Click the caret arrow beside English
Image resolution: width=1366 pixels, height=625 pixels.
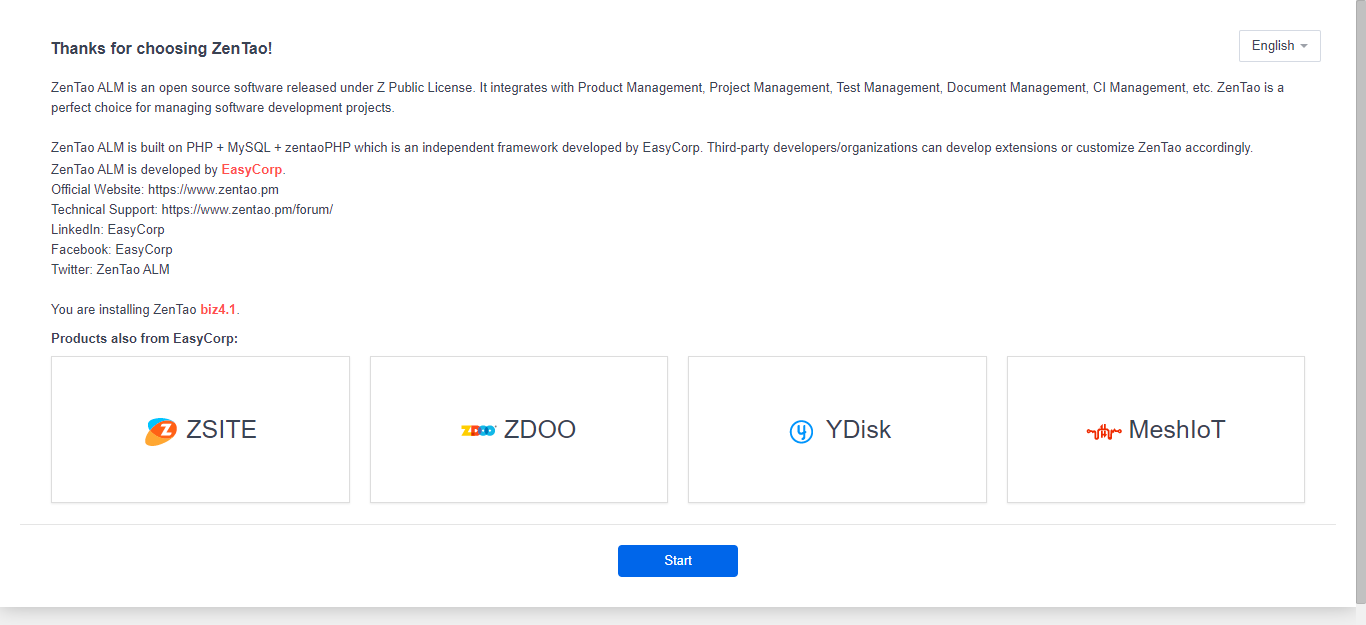(1304, 46)
